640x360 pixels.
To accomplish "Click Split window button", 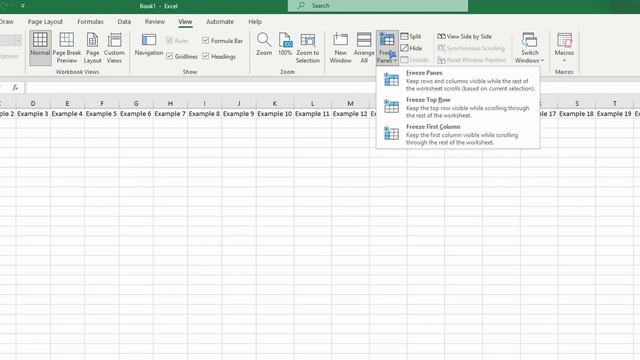I will (411, 36).
